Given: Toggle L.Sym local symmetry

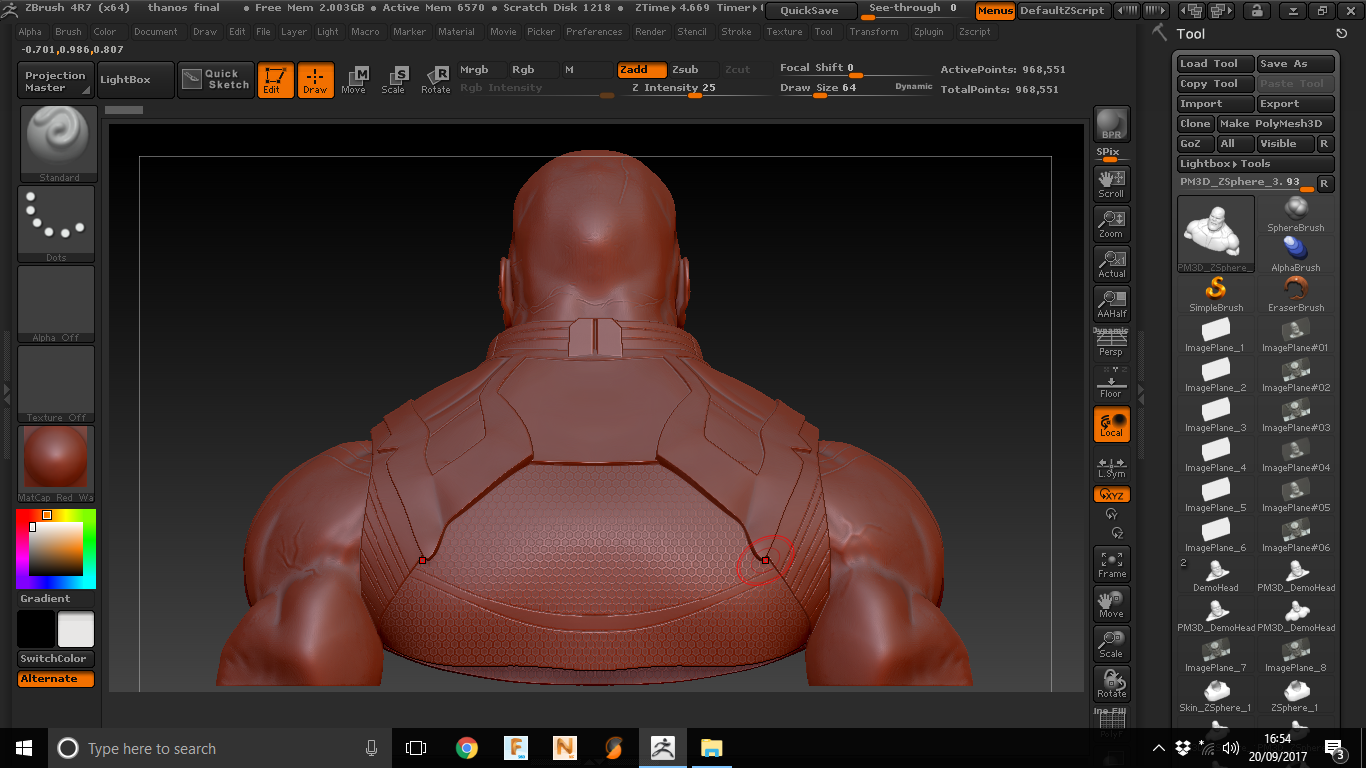Looking at the screenshot, I should tap(1111, 466).
